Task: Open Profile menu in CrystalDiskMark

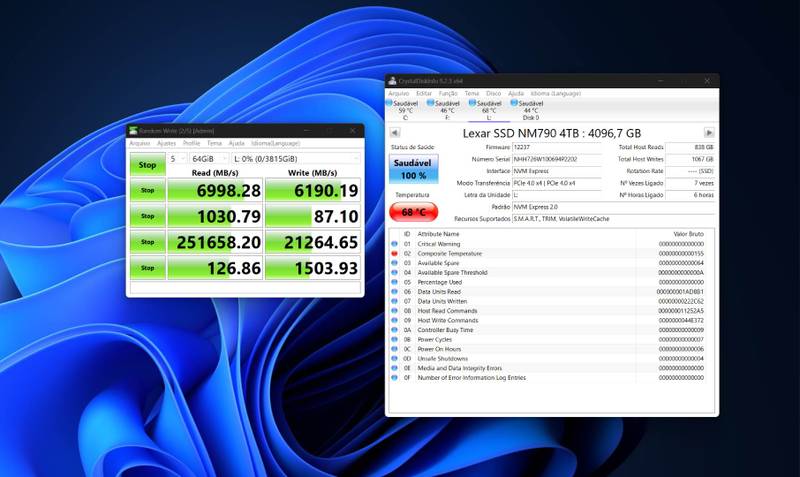Action: [191, 143]
